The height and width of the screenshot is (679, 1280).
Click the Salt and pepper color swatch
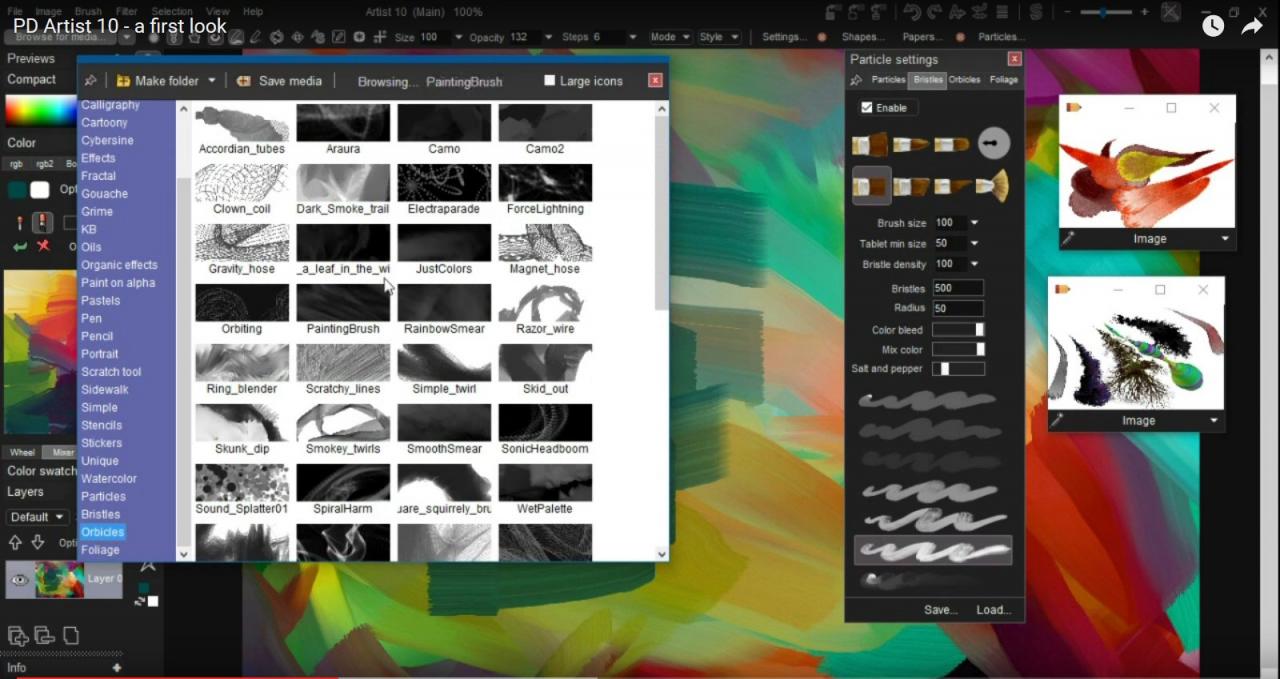pyautogui.click(x=944, y=368)
